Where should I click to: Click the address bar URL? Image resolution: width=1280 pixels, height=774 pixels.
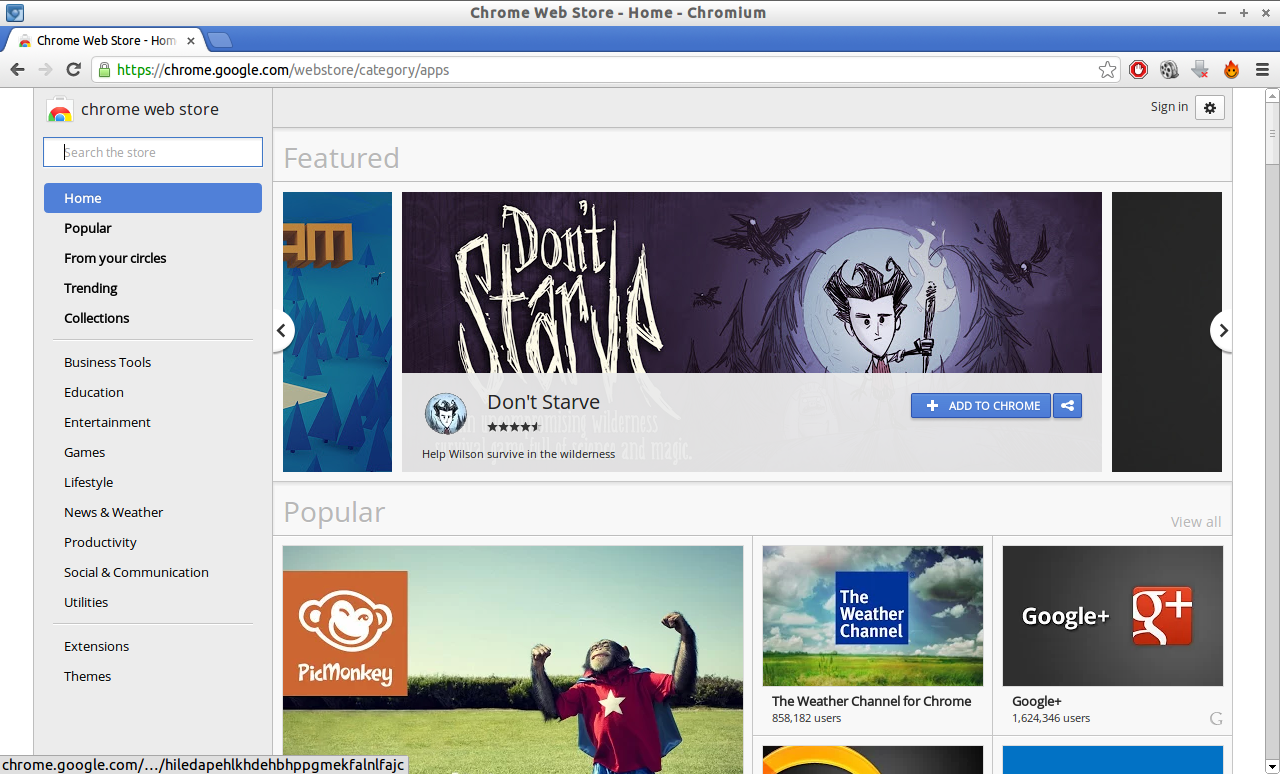point(283,70)
